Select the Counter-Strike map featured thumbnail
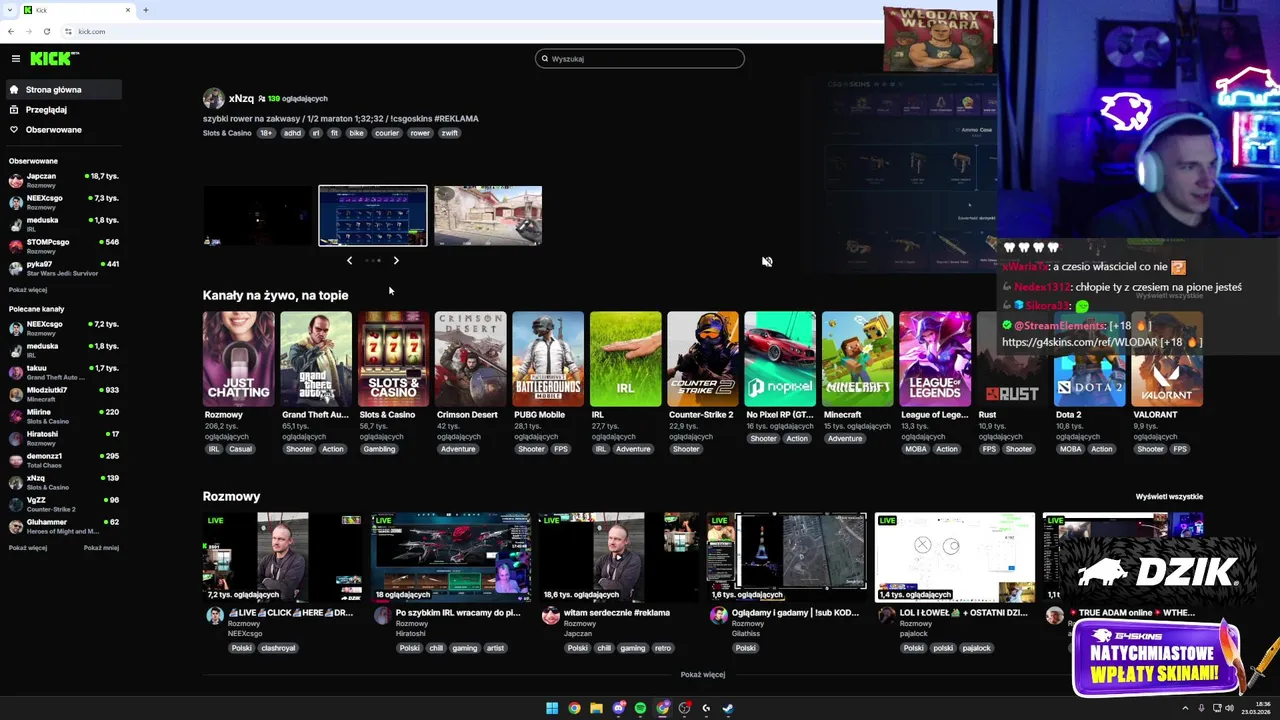Screen dimensions: 1280x720 click(x=488, y=215)
